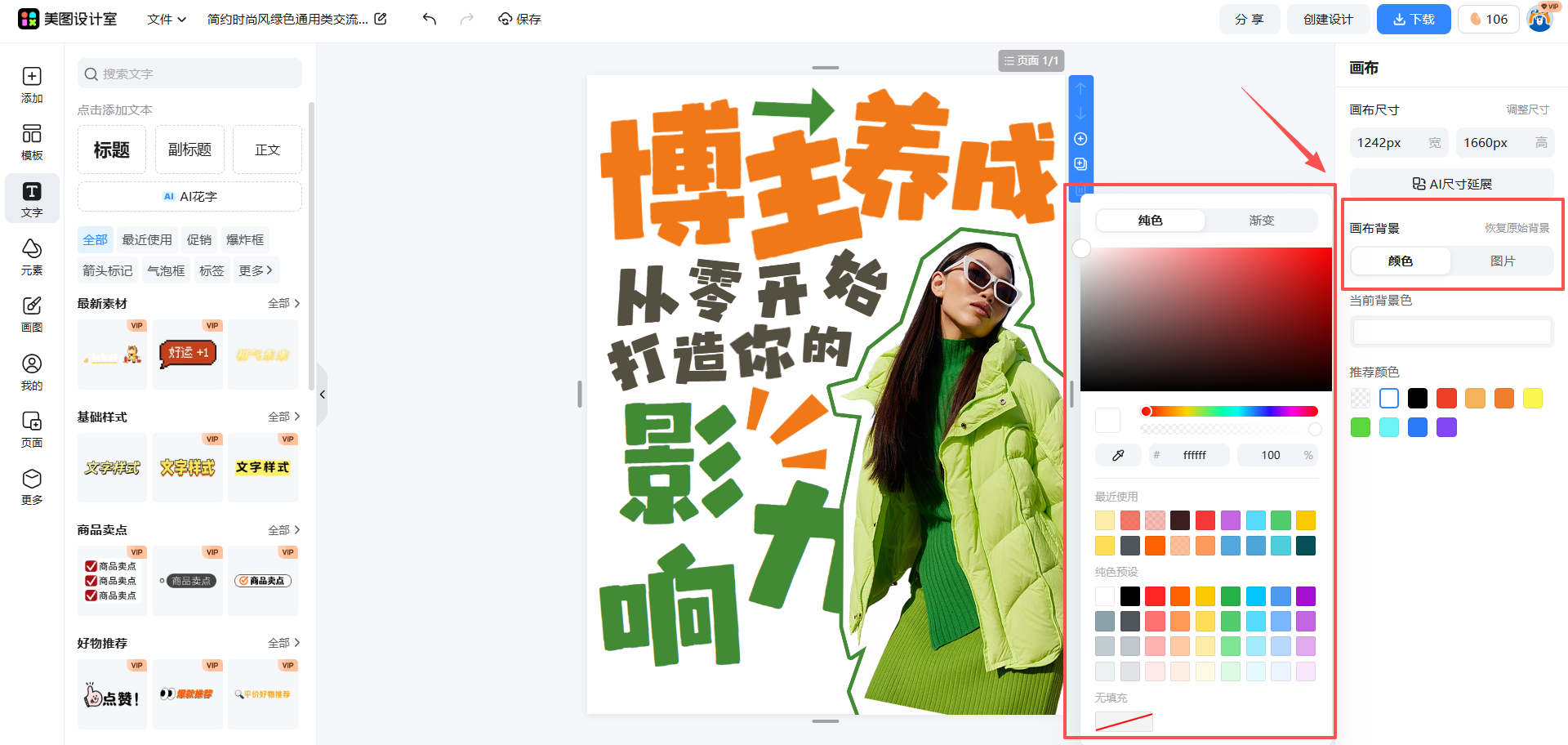Image resolution: width=1568 pixels, height=745 pixels.
Task: Select the 爆炸框 category tab
Action: pos(245,239)
